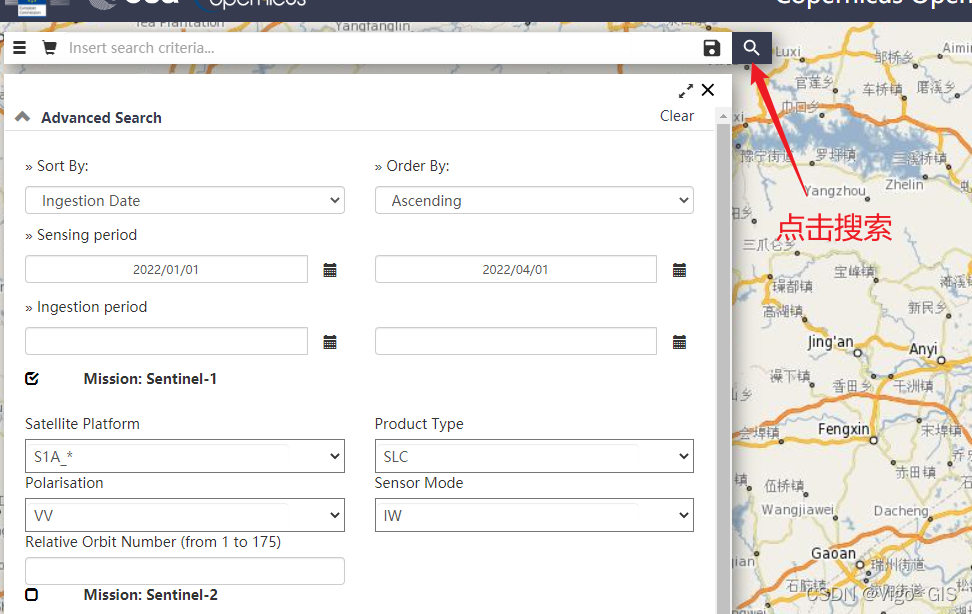Open the Order By Ascending dropdown
This screenshot has height=614, width=972.
point(534,200)
